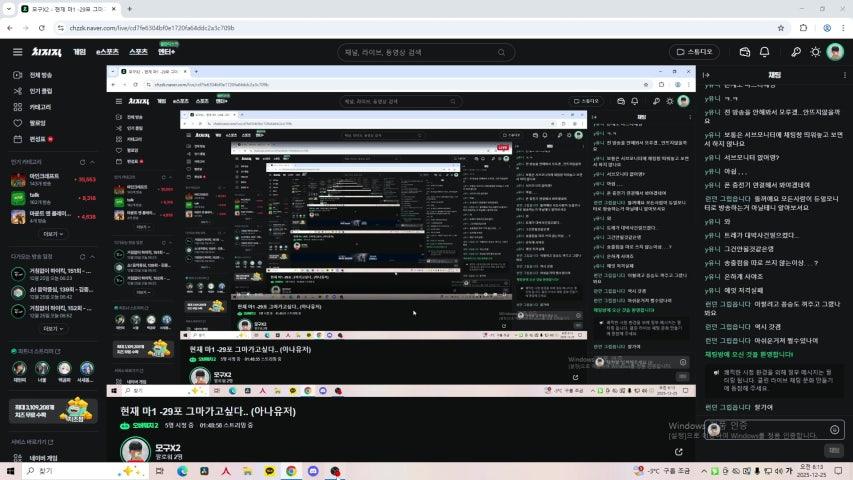The width and height of the screenshot is (853, 480).
Task: Open KakaoTalk from the taskbar
Action: click(x=269, y=471)
